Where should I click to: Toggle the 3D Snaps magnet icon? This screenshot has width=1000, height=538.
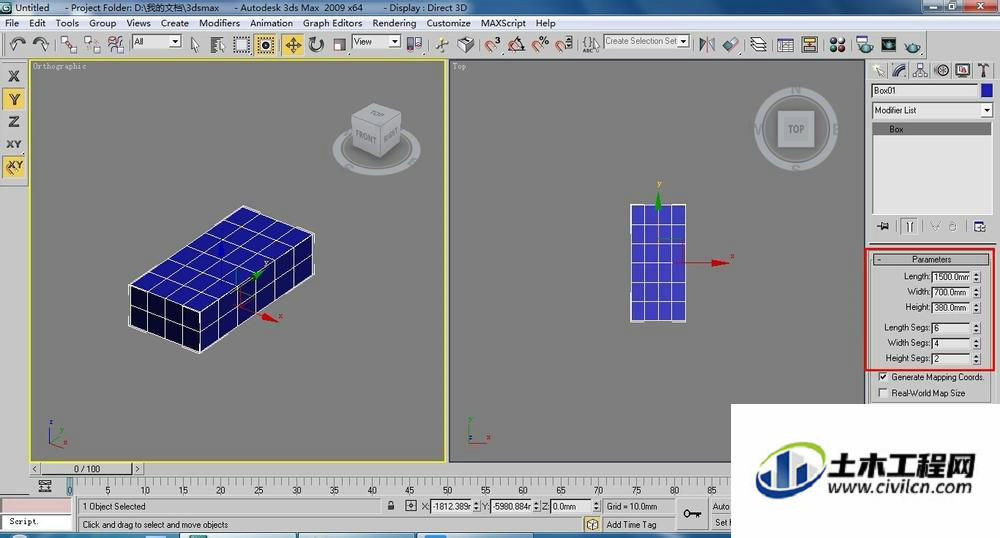tap(492, 44)
